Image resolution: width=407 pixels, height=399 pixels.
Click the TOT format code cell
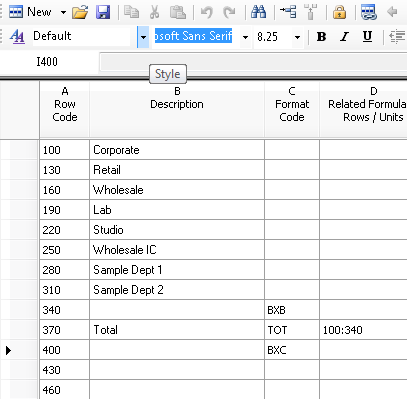[292, 330]
